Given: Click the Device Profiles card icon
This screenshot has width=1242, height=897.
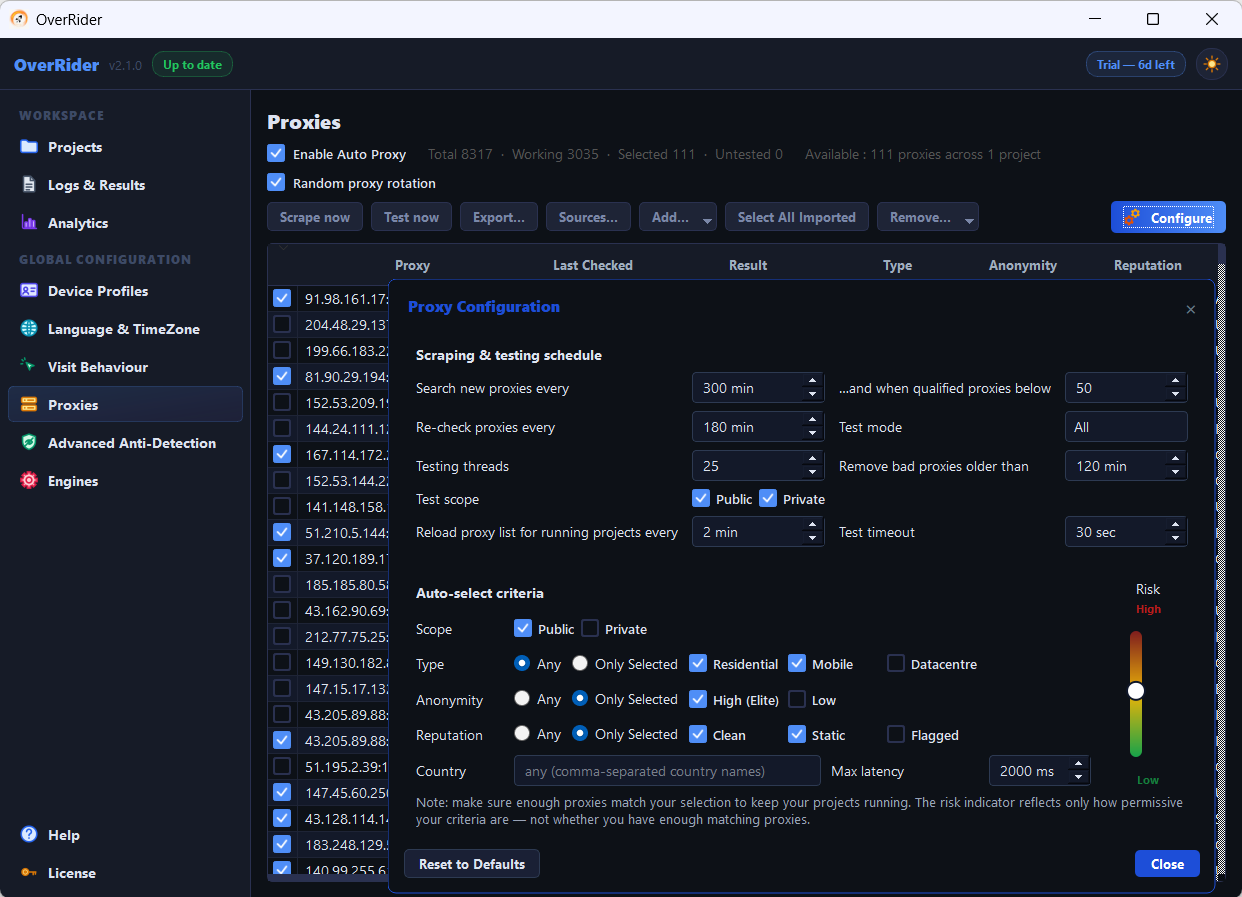Looking at the screenshot, I should pyautogui.click(x=29, y=291).
